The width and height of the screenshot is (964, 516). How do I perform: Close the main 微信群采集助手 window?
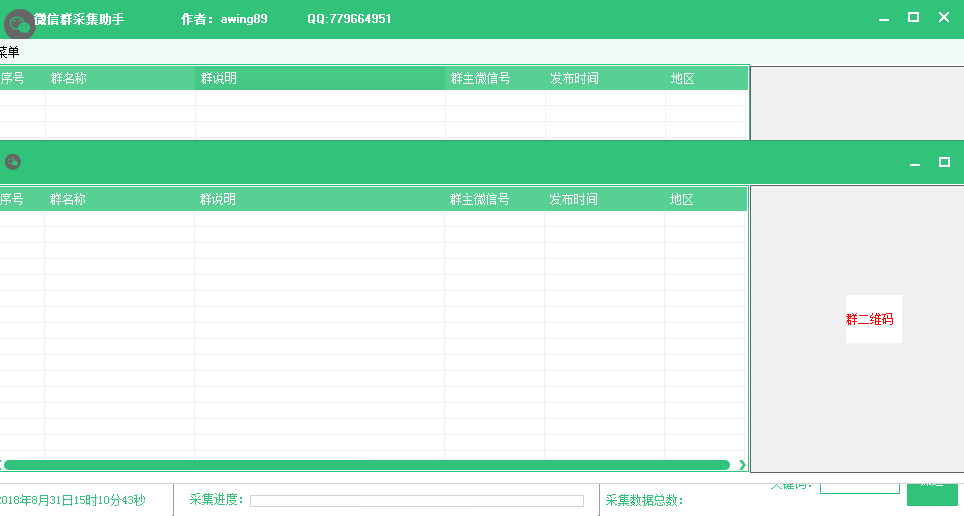point(944,18)
